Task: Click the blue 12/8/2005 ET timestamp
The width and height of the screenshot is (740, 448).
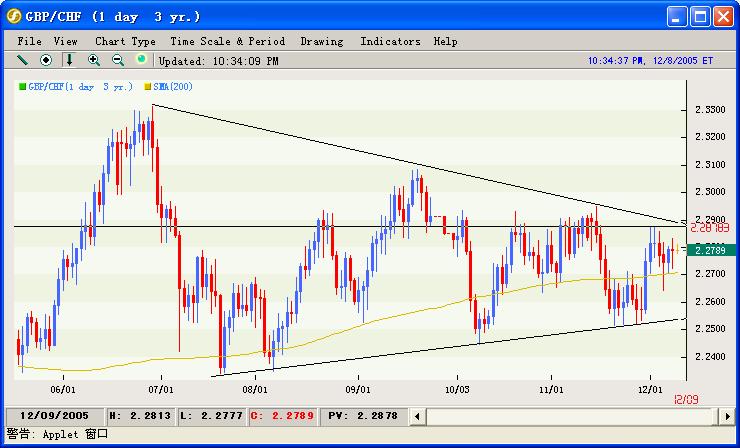Action: (x=650, y=61)
